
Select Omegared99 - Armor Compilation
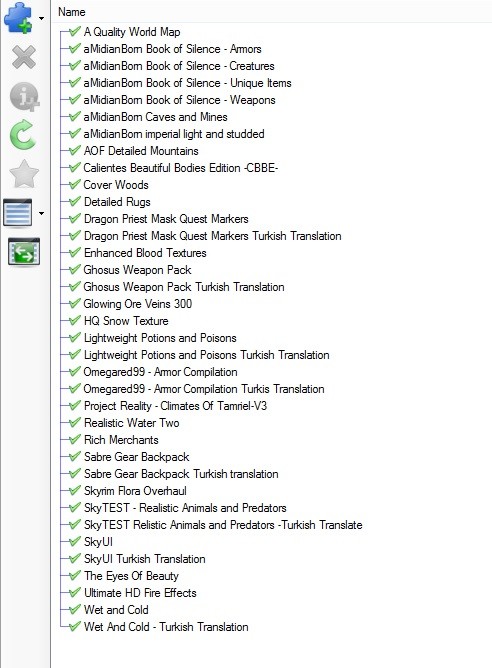point(160,372)
